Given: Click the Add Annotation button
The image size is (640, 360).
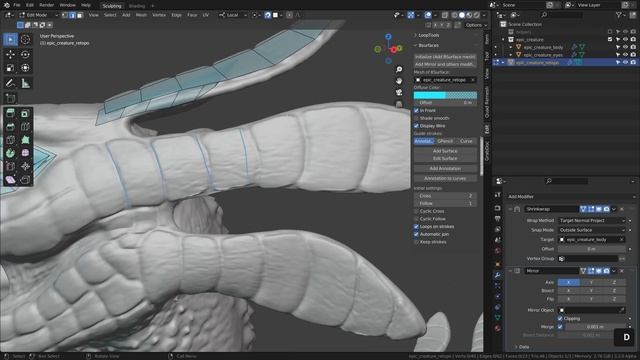Looking at the screenshot, I should tap(445, 169).
